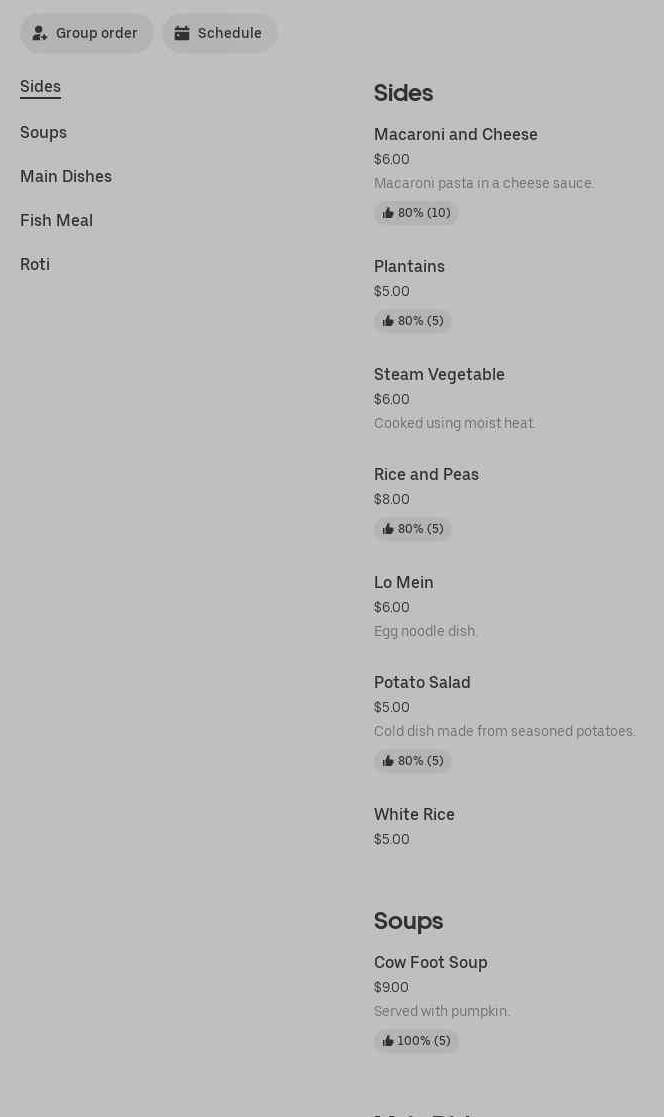
Task: Select the Steam Vegetable menu item
Action: [x=439, y=375]
